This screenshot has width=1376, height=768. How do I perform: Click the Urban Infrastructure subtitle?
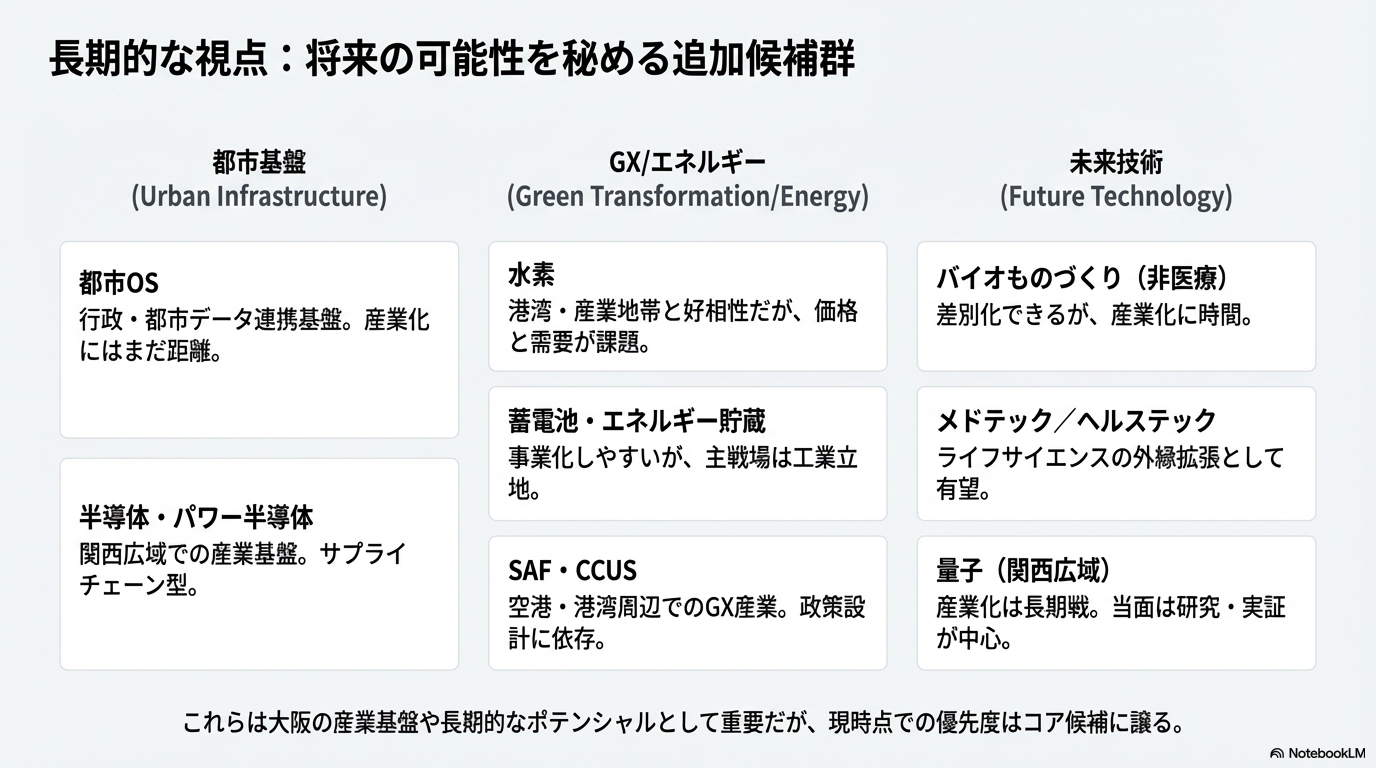[x=259, y=196]
